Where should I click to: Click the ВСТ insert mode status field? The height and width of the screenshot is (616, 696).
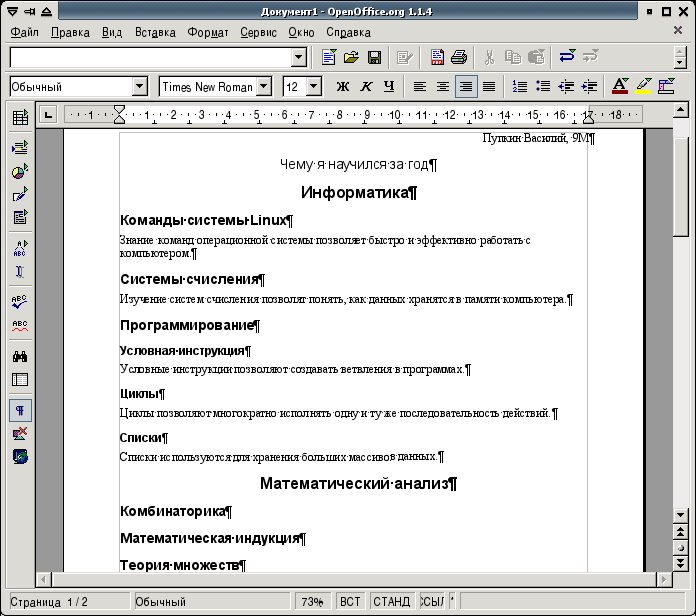click(350, 601)
